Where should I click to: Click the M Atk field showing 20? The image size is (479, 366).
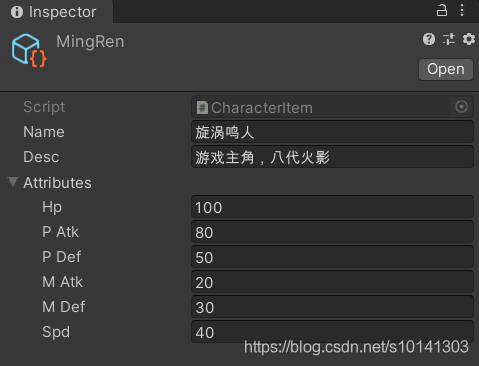[332, 282]
